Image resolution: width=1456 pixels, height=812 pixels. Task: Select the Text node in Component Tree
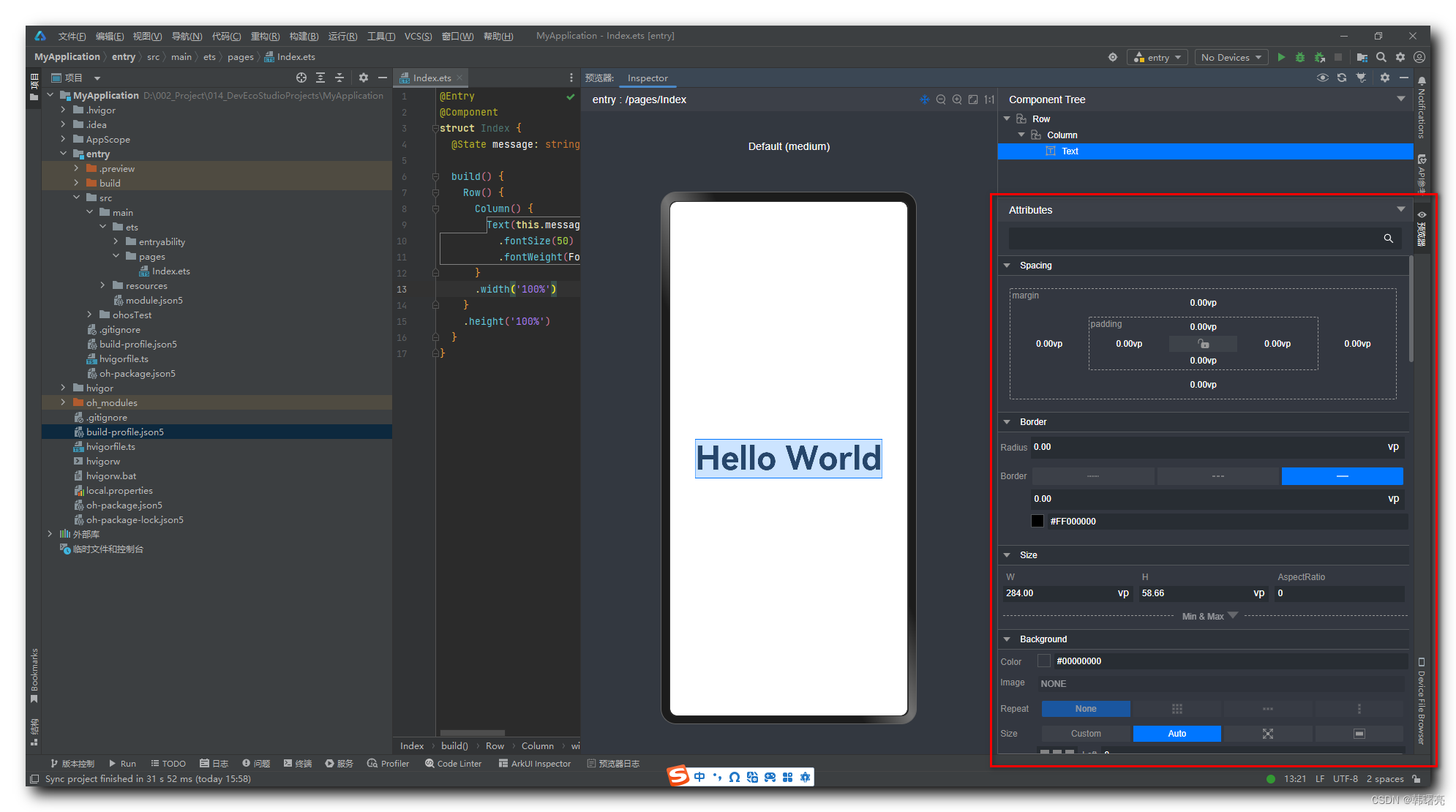[x=1070, y=151]
